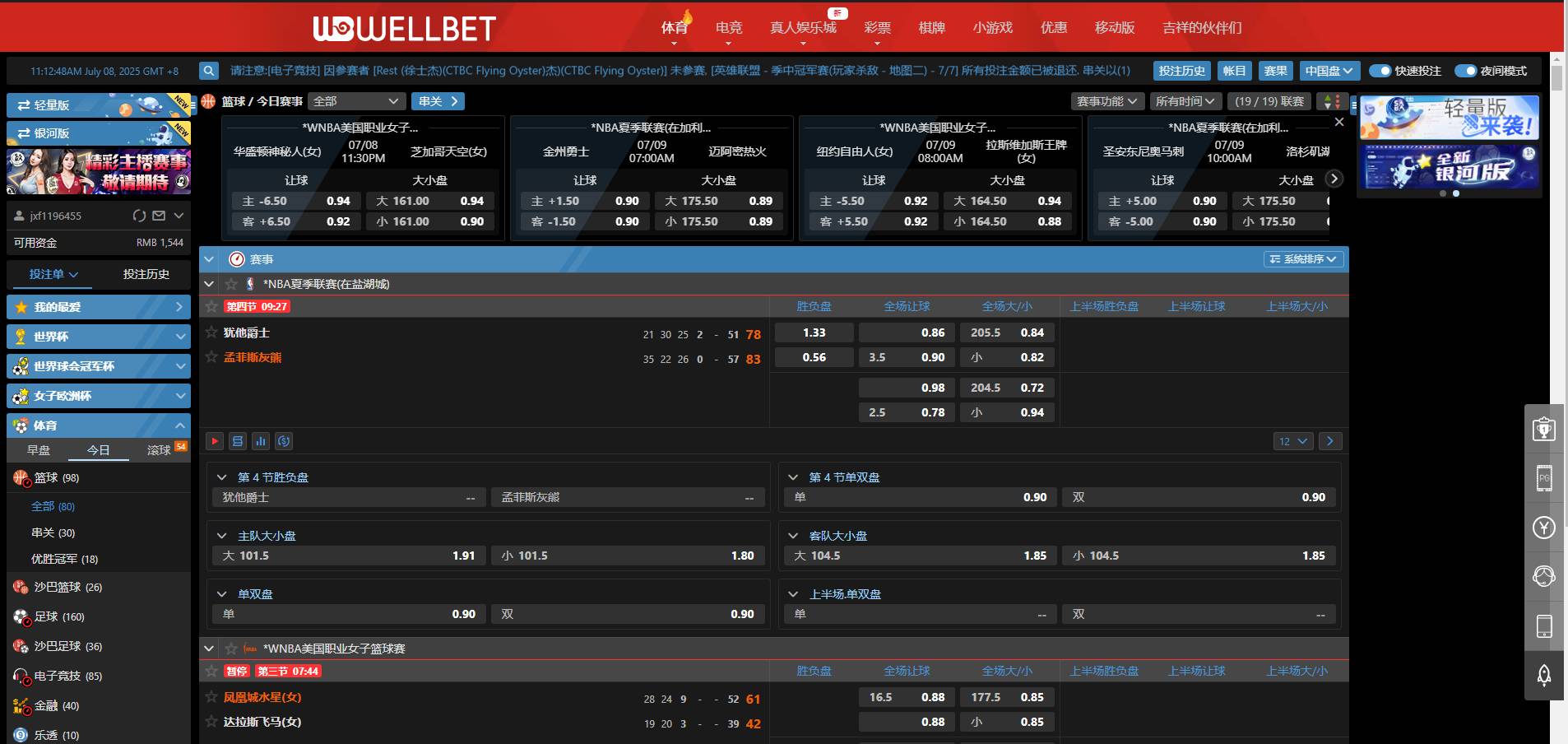
Task: Open the bar chart statistics icon
Action: (261, 441)
